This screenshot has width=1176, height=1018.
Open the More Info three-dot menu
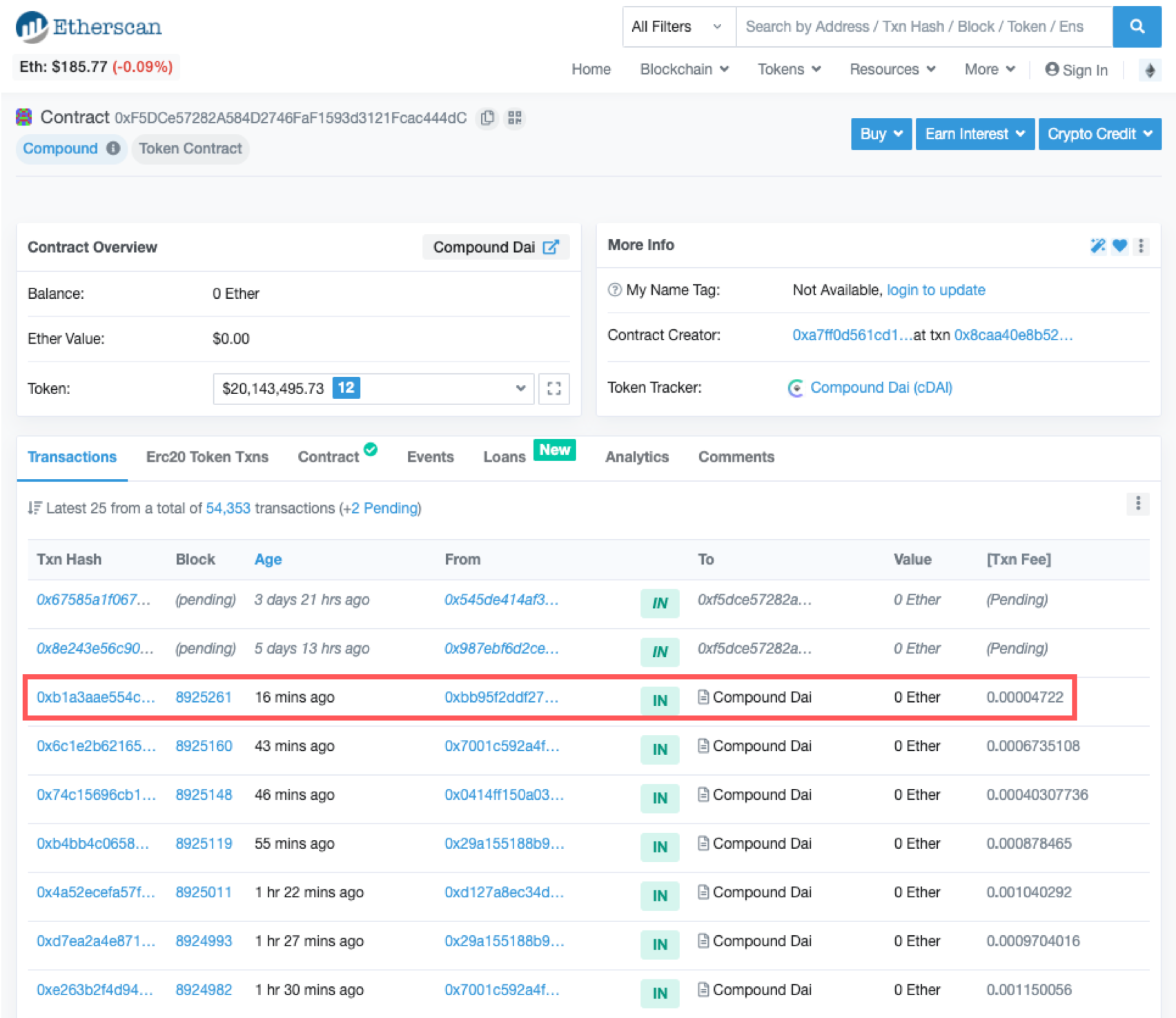click(1141, 246)
